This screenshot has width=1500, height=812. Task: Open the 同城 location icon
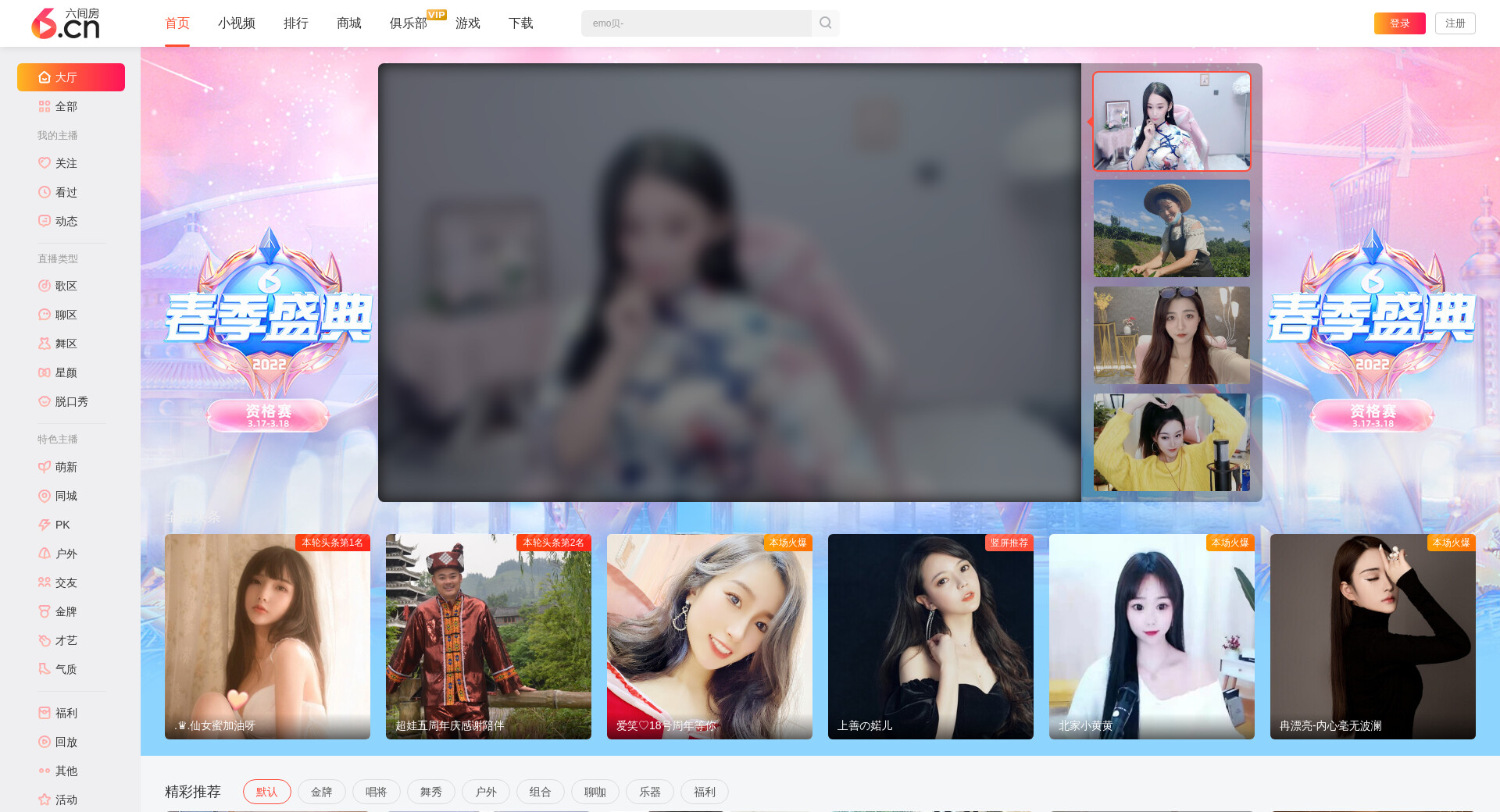pyautogui.click(x=45, y=496)
